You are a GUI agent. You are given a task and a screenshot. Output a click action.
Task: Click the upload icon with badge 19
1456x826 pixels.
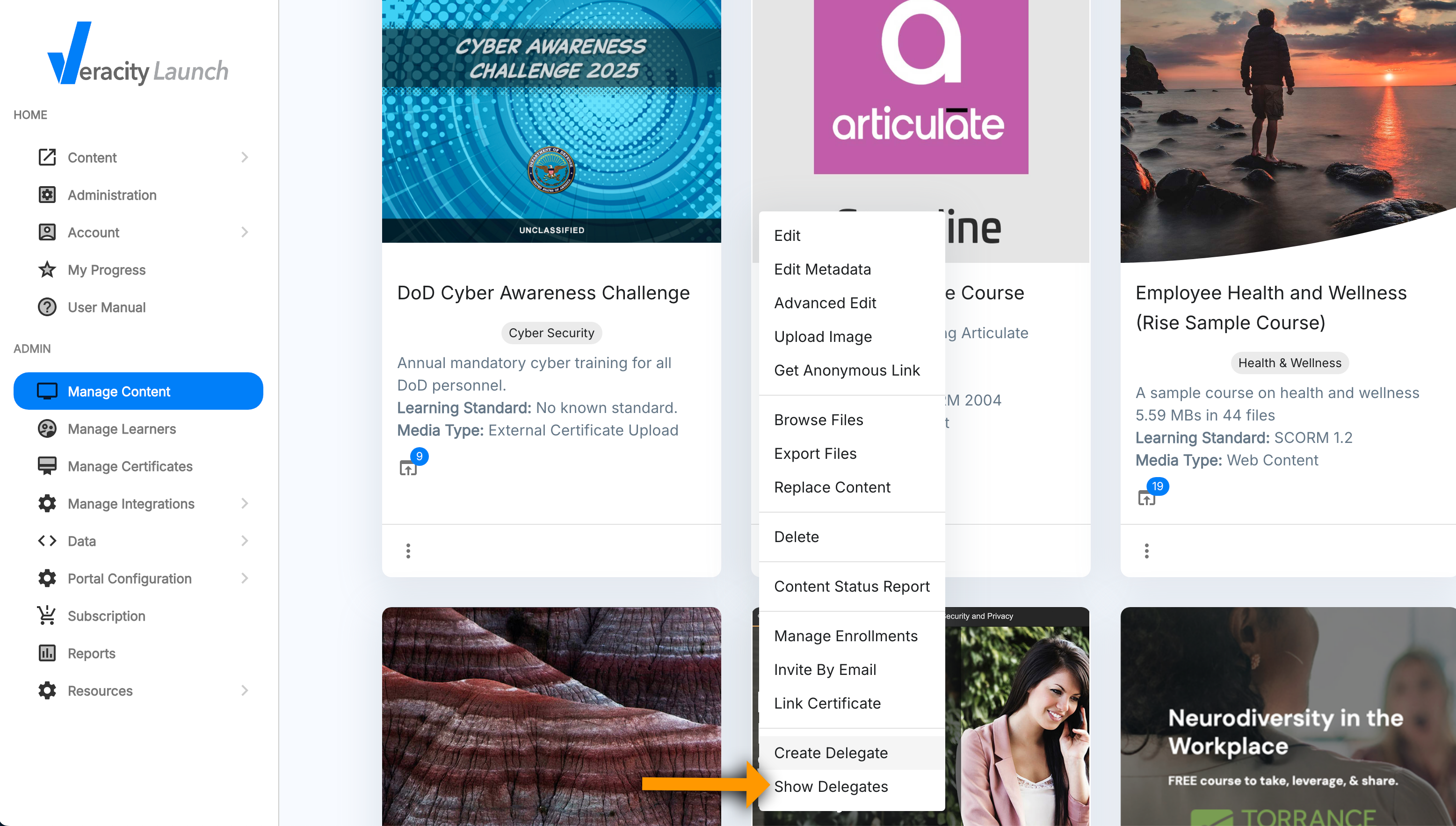1146,498
